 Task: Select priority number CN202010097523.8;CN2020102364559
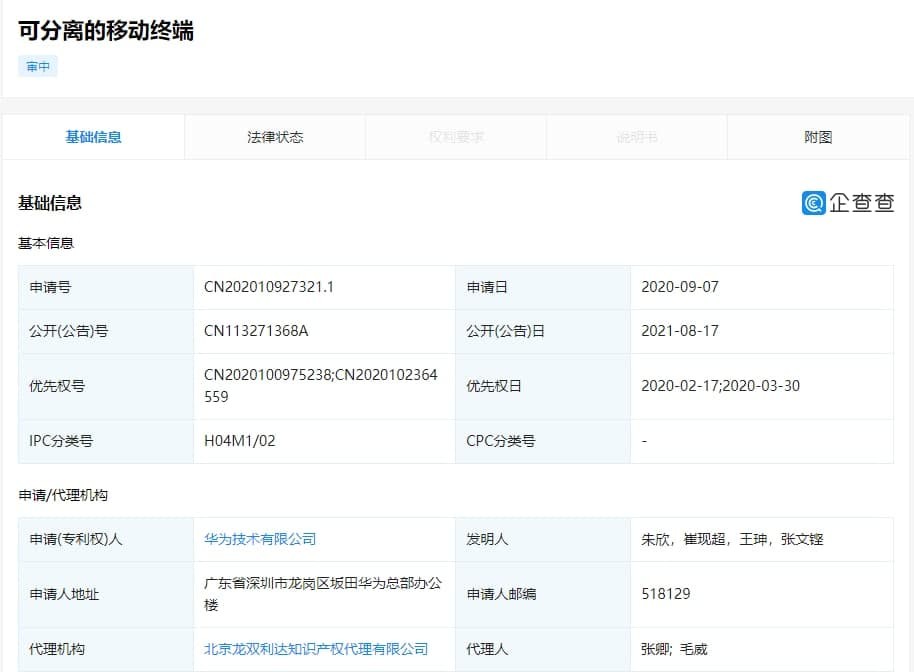click(x=321, y=386)
